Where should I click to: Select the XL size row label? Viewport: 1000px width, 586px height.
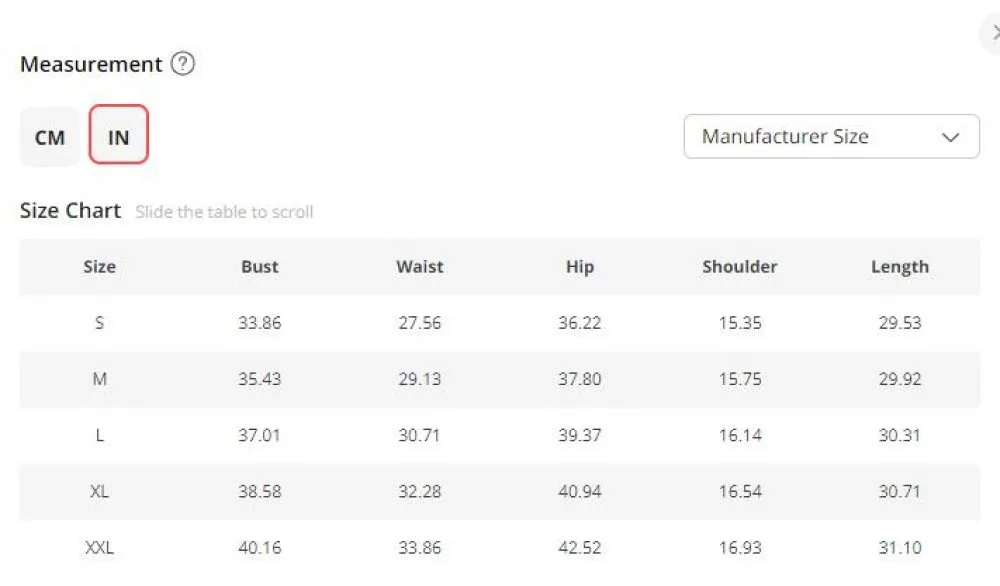pos(99,491)
